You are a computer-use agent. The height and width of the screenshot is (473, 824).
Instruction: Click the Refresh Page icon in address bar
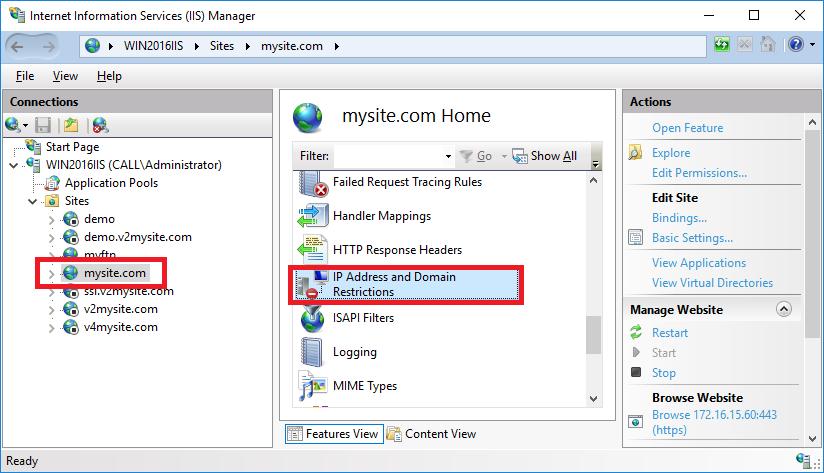[722, 45]
